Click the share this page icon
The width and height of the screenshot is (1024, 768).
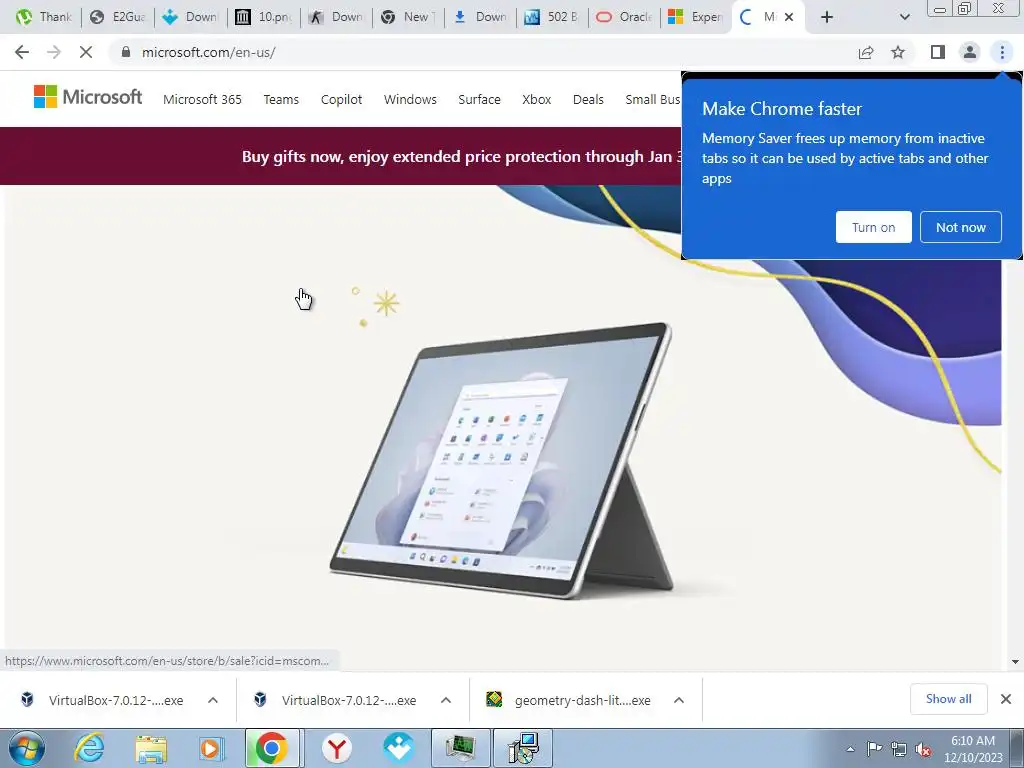coord(866,52)
